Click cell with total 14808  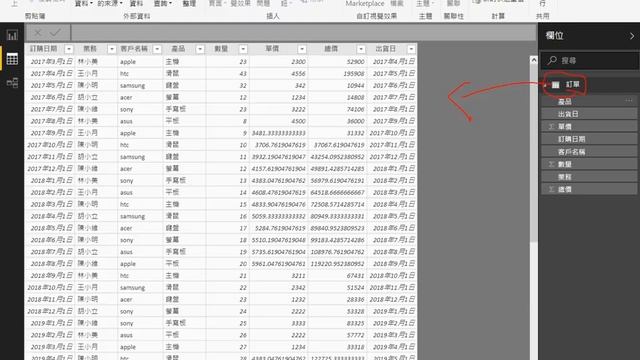click(x=338, y=97)
